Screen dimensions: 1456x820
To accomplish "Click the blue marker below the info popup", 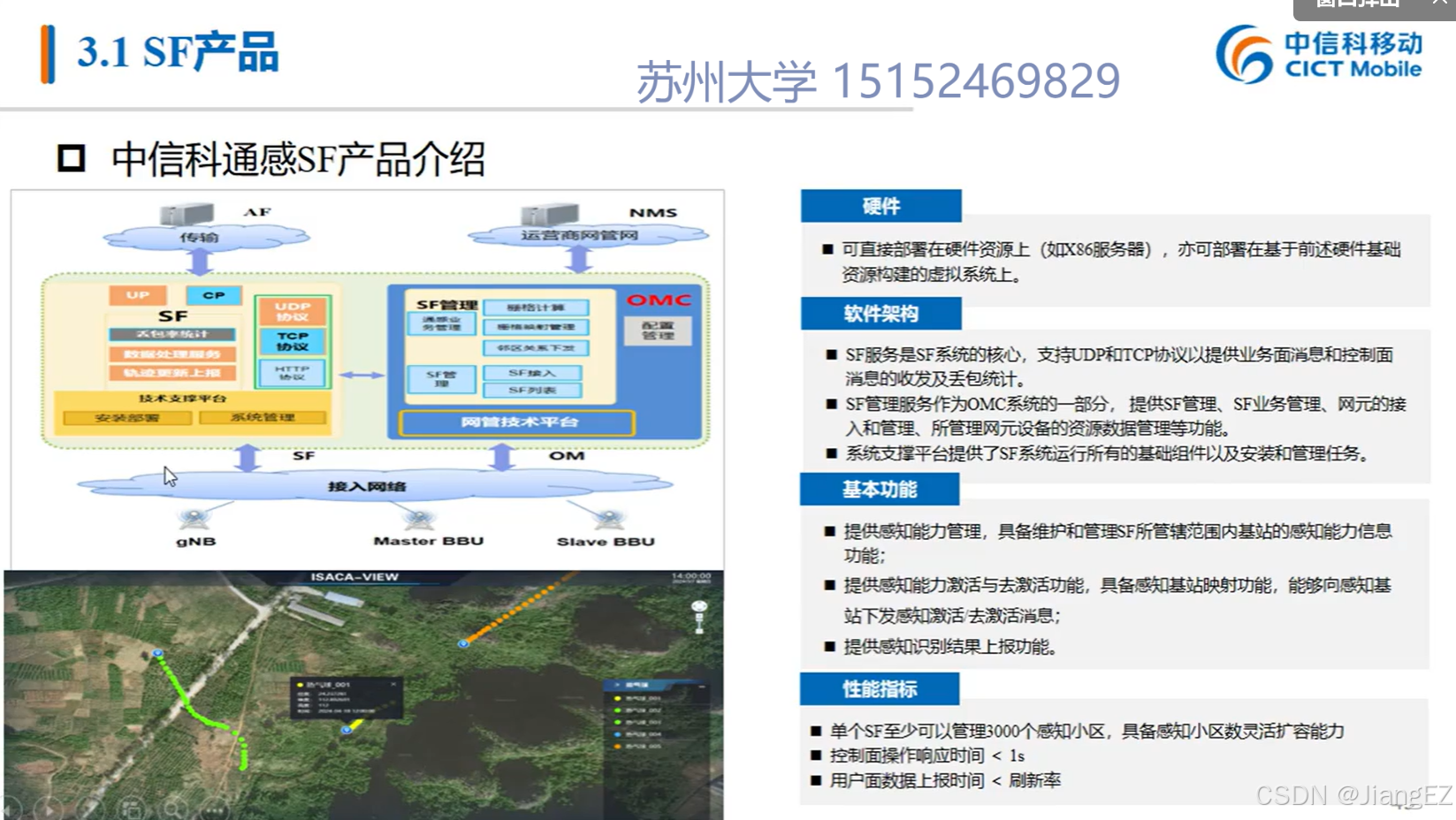I will tap(347, 730).
